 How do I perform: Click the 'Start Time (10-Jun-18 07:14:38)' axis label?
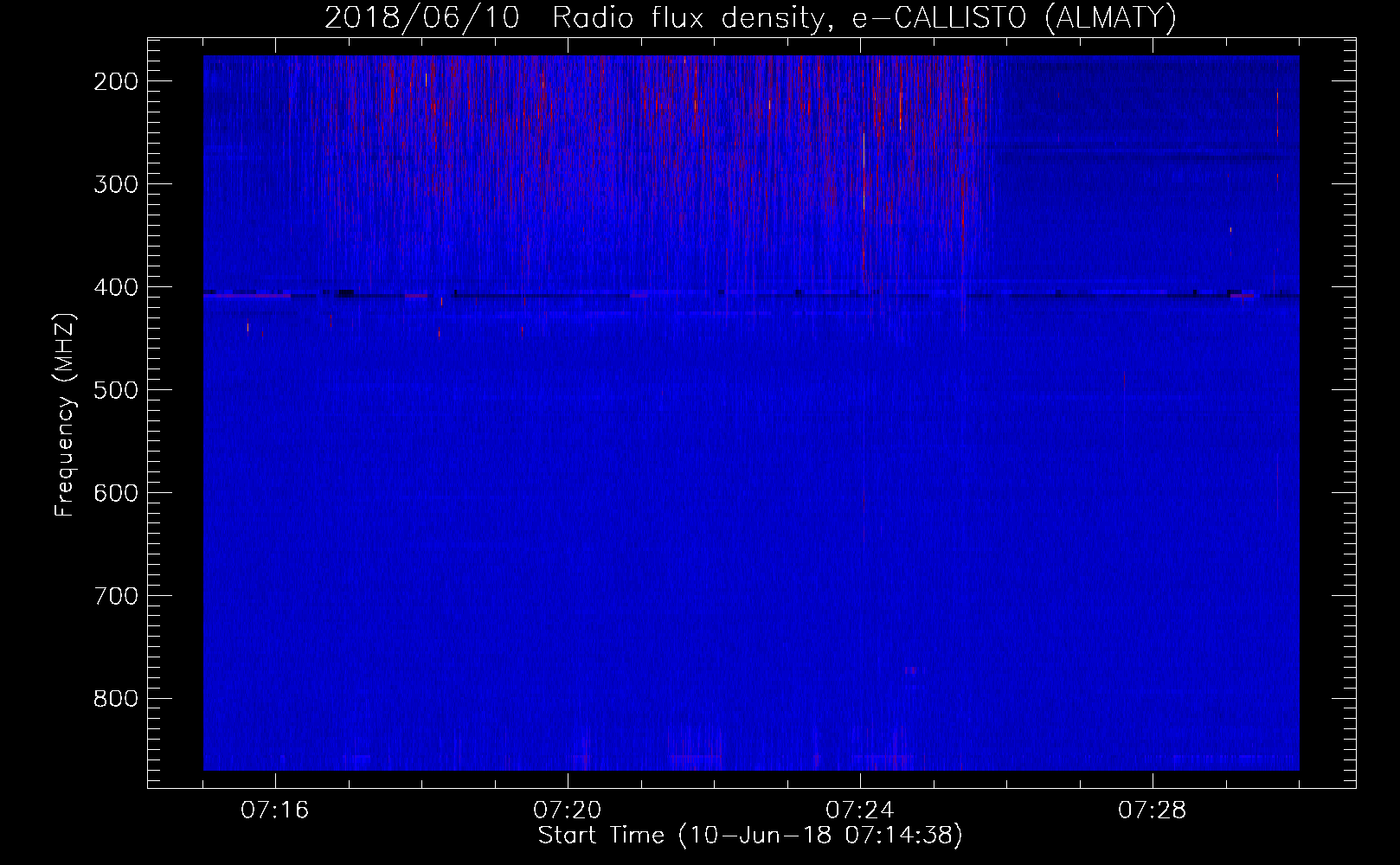[750, 836]
